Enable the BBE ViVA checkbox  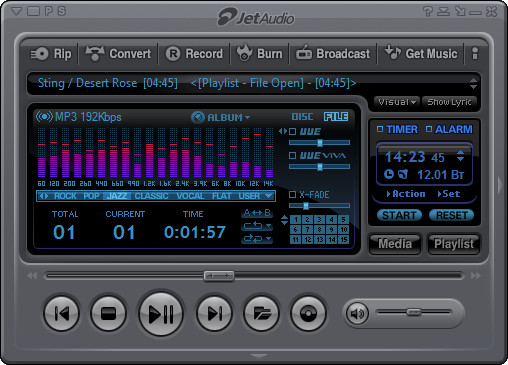coord(292,155)
